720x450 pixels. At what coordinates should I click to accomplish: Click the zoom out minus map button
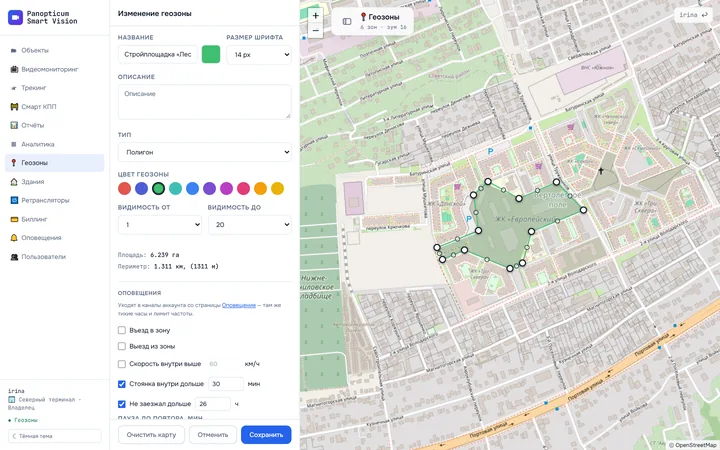tap(315, 31)
